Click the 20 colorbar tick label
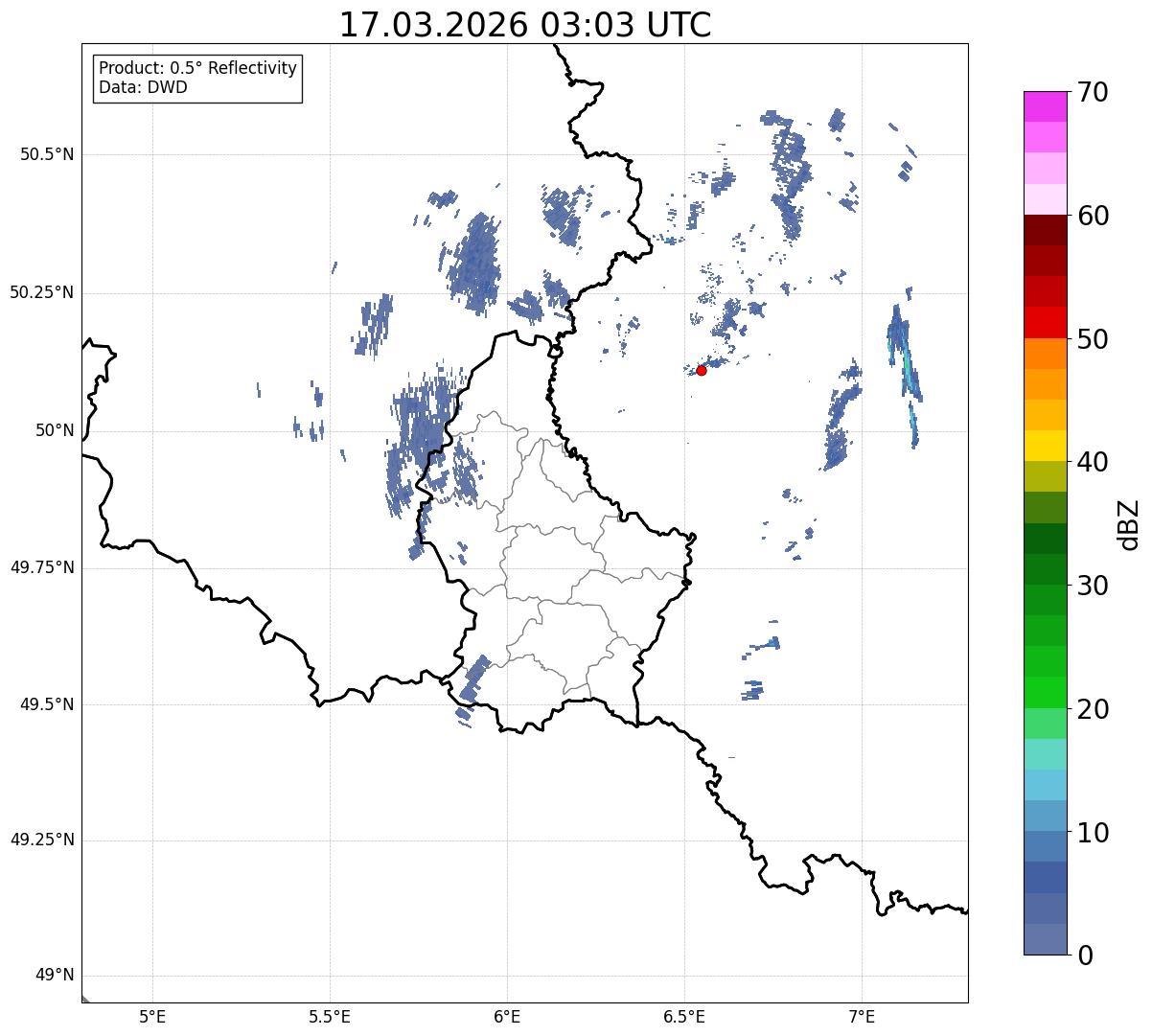 point(1092,709)
